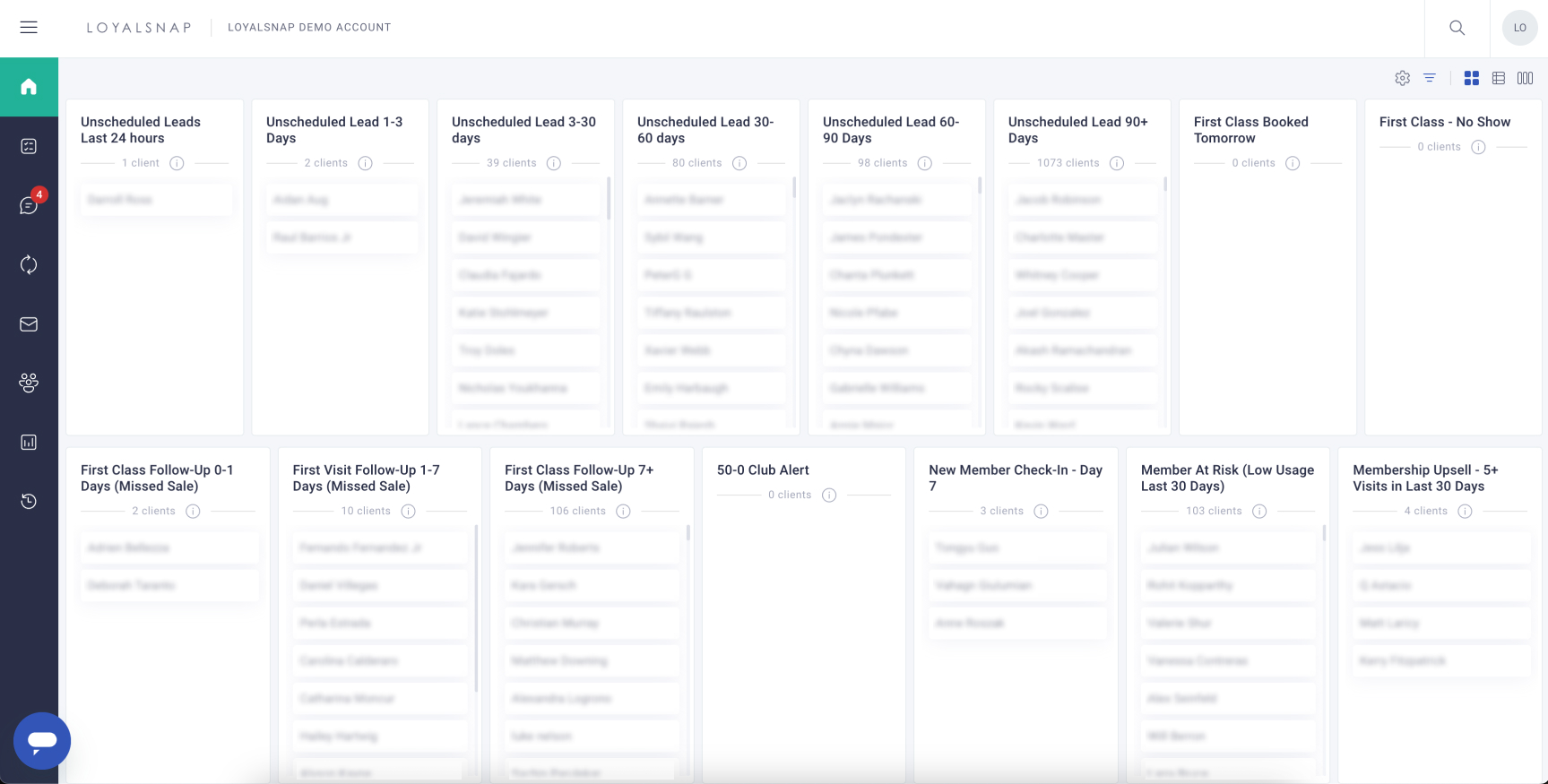Show info for Membership Upsell list
Image resolution: width=1548 pixels, height=784 pixels.
(1465, 511)
